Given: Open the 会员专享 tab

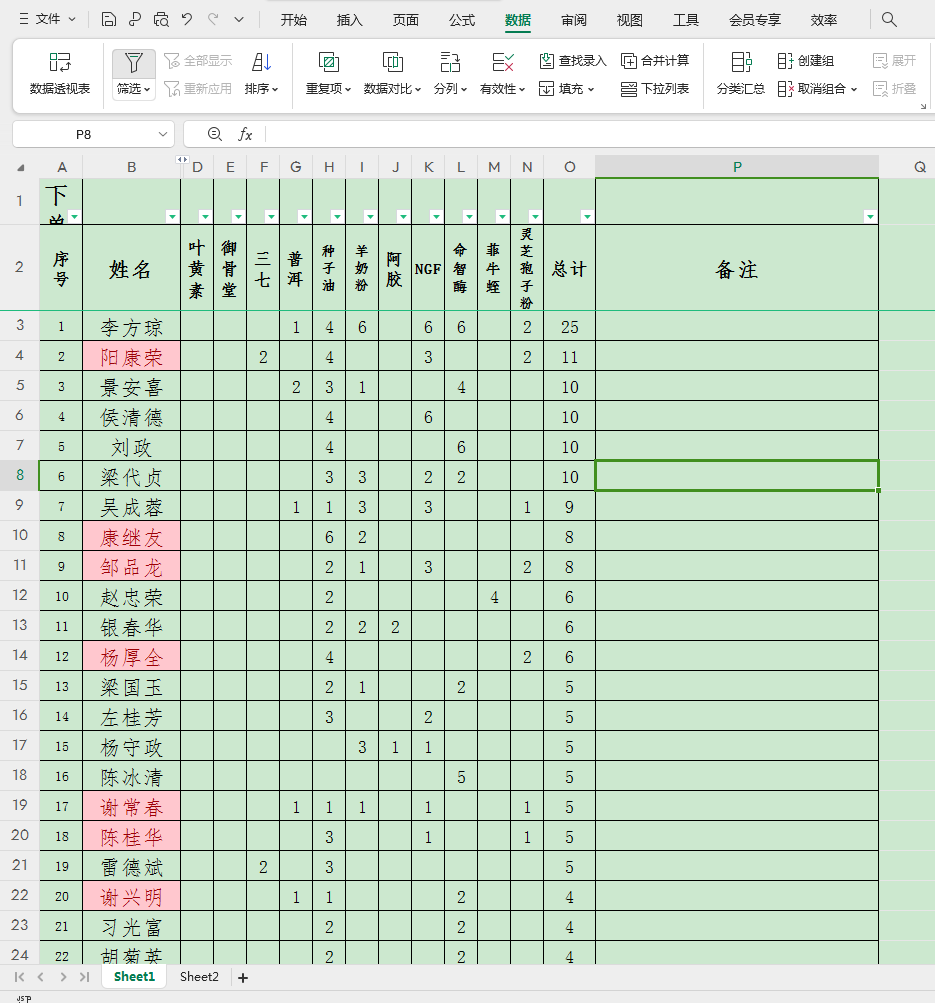Looking at the screenshot, I should click(x=755, y=20).
